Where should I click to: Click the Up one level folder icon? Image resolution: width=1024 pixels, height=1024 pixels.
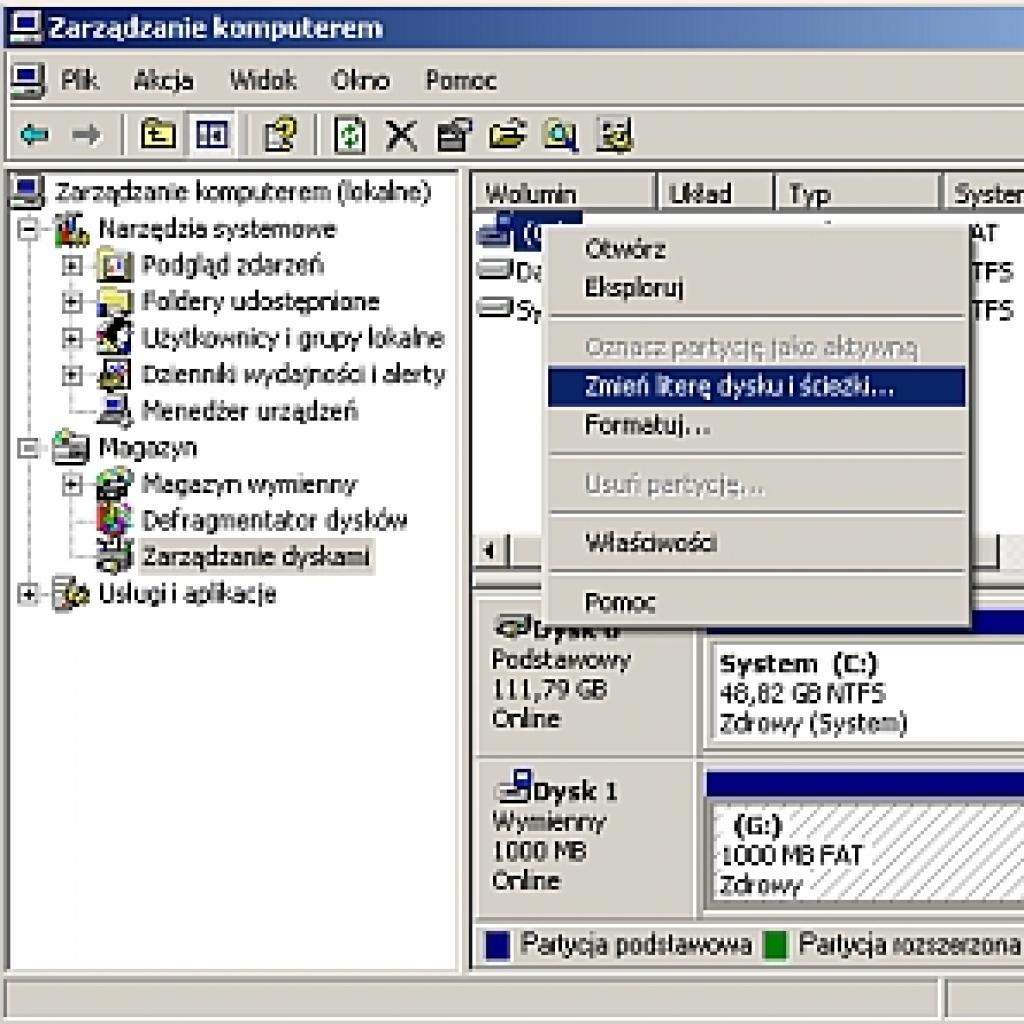159,135
